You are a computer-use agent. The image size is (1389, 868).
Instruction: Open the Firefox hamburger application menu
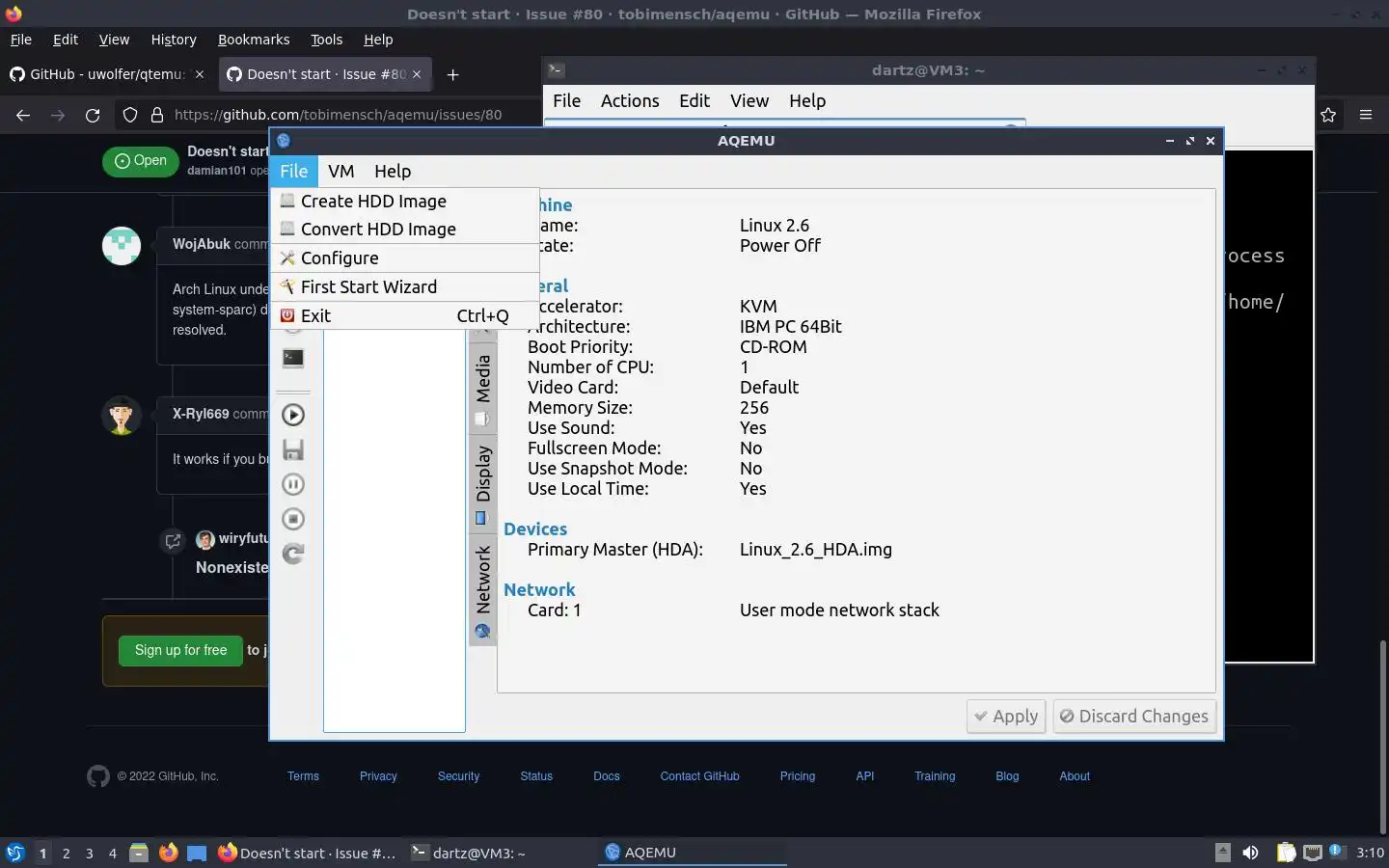click(1366, 115)
